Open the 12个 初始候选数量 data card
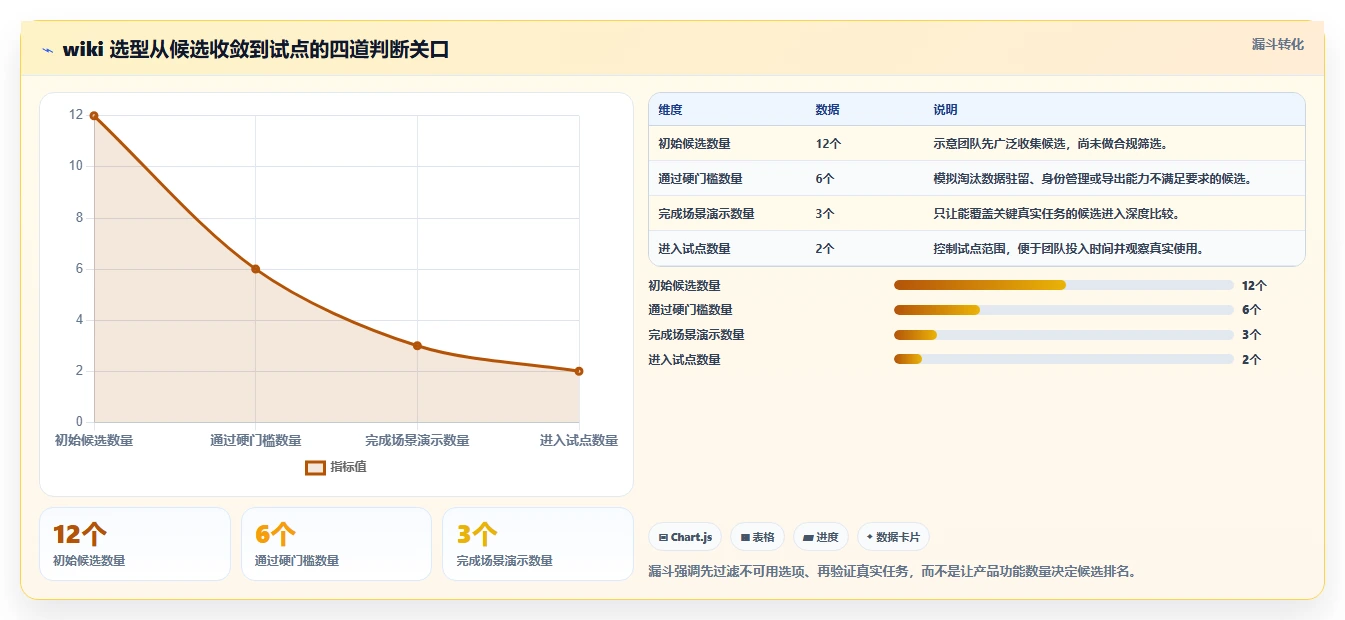Screen dimensions: 1345x620 pyautogui.click(x=135, y=544)
